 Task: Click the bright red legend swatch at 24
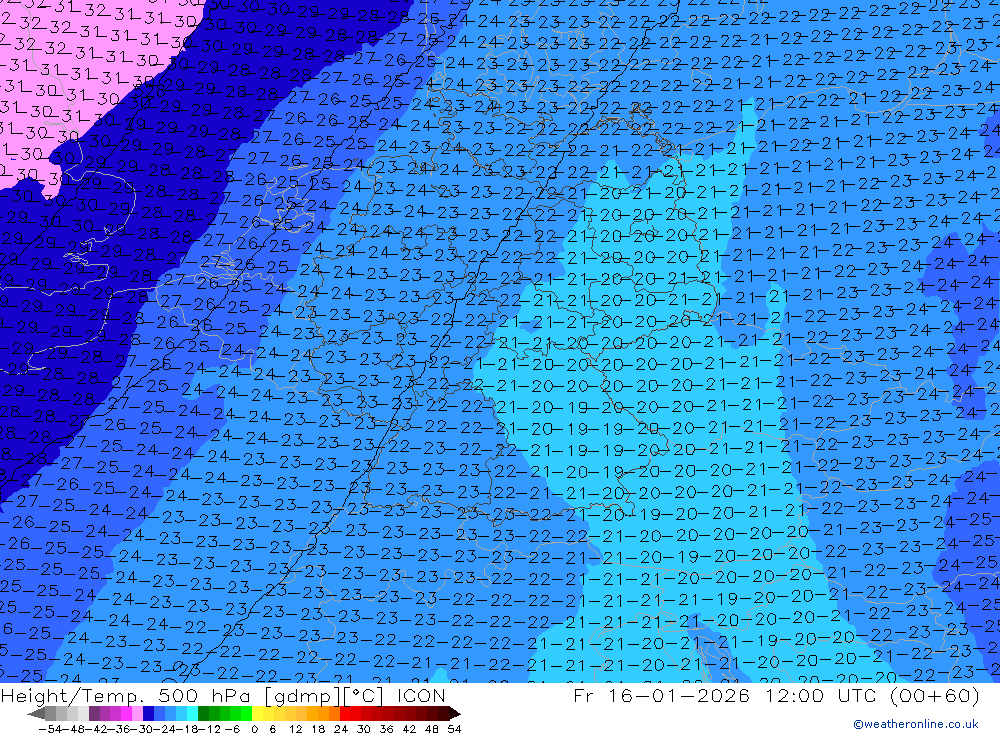[x=345, y=713]
